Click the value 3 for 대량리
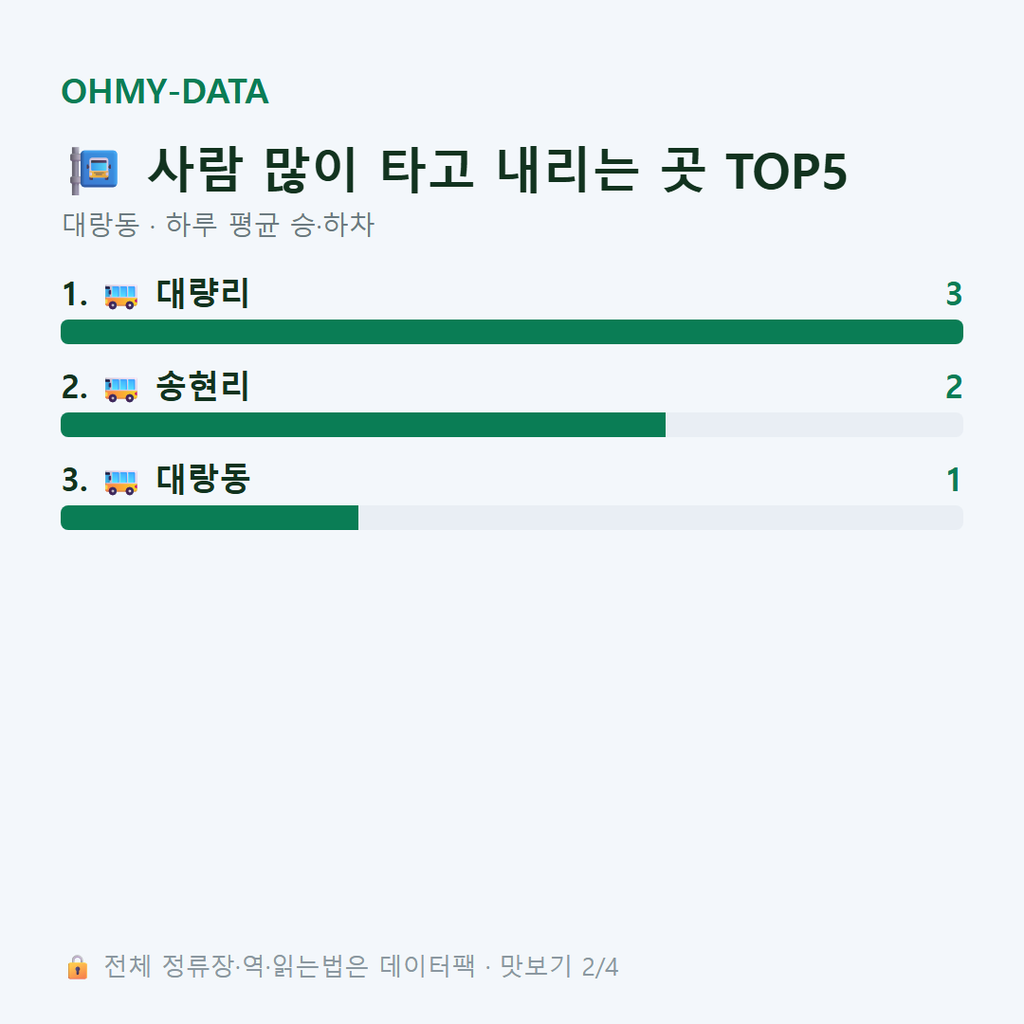Image resolution: width=1024 pixels, height=1024 pixels. pyautogui.click(x=954, y=294)
